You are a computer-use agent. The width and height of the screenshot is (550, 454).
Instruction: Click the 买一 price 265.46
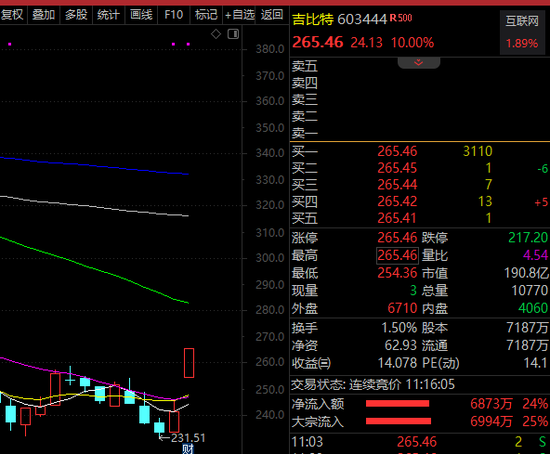397,151
